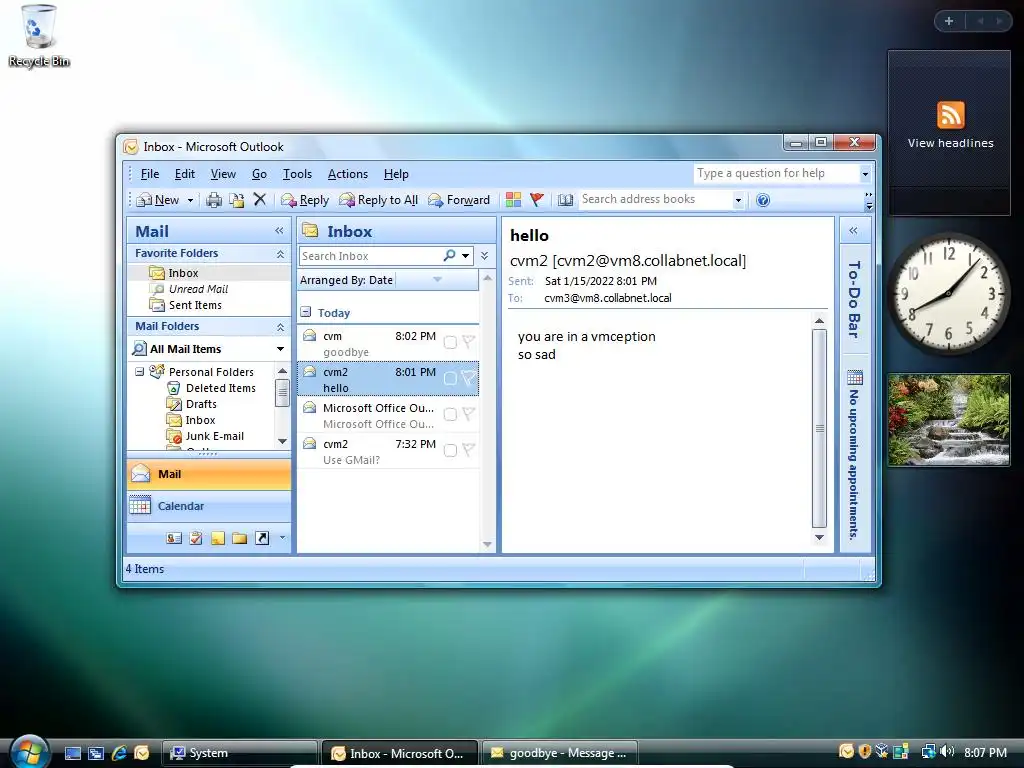Collapse the Favorite Folders section
The image size is (1024, 768).
[280, 253]
